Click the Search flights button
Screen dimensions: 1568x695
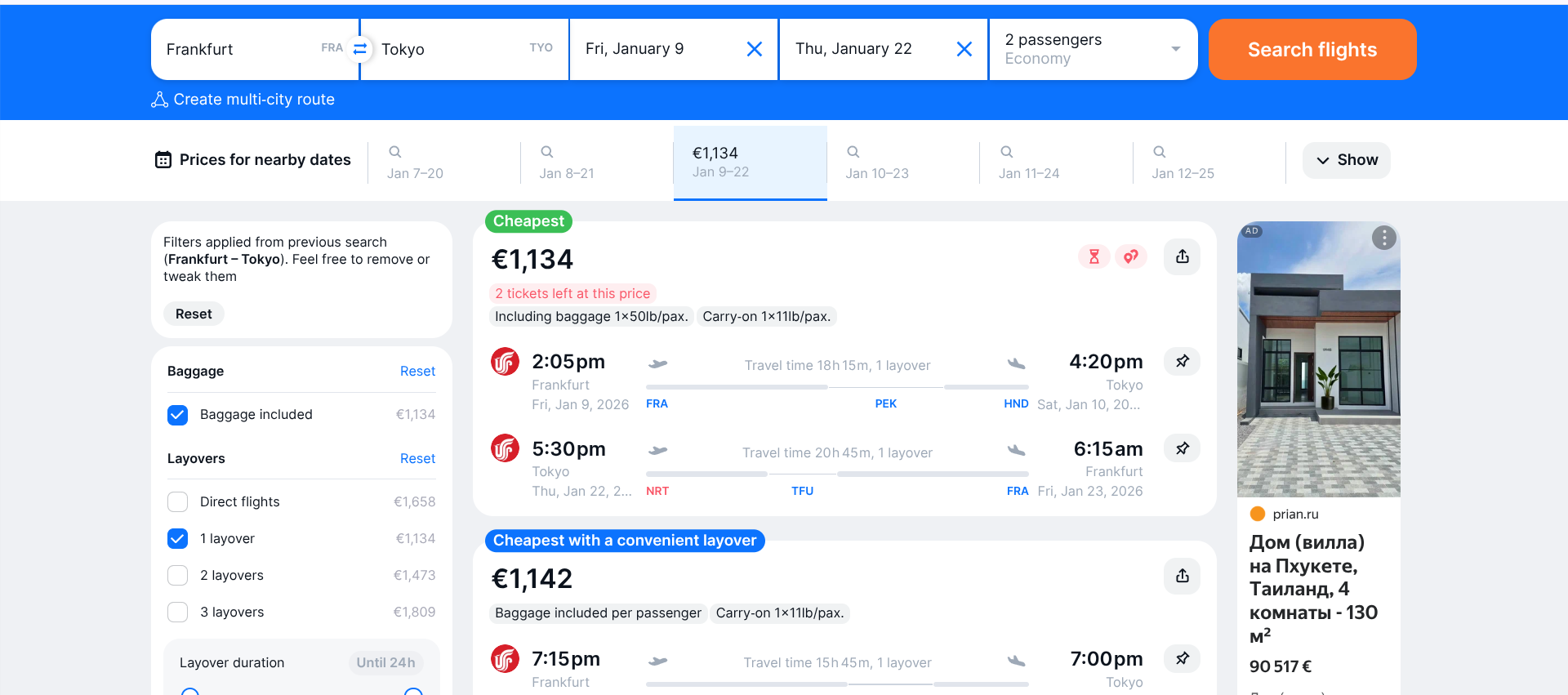(1312, 50)
